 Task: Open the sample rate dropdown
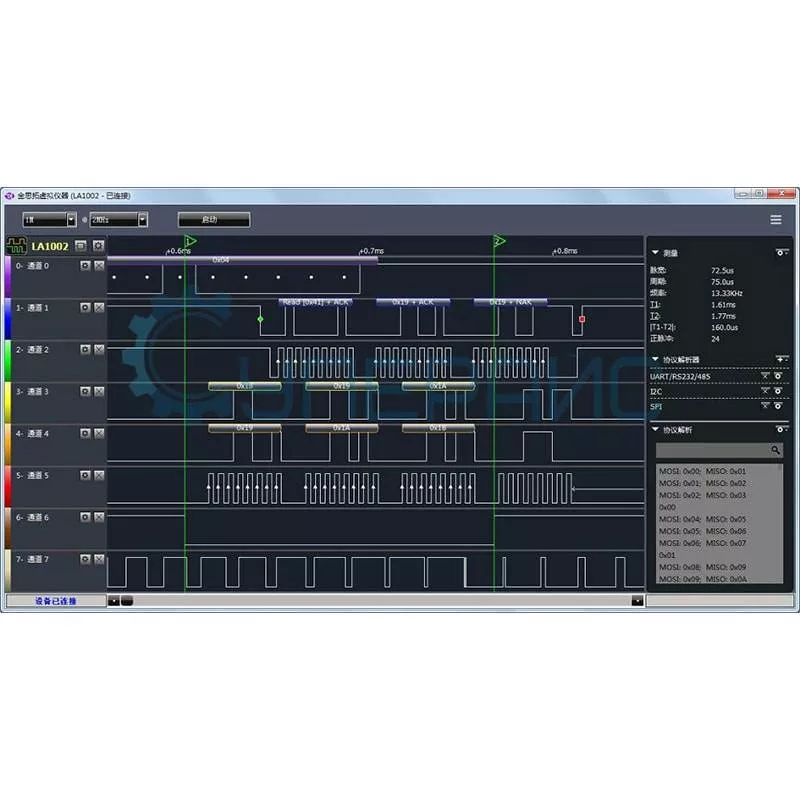click(119, 219)
